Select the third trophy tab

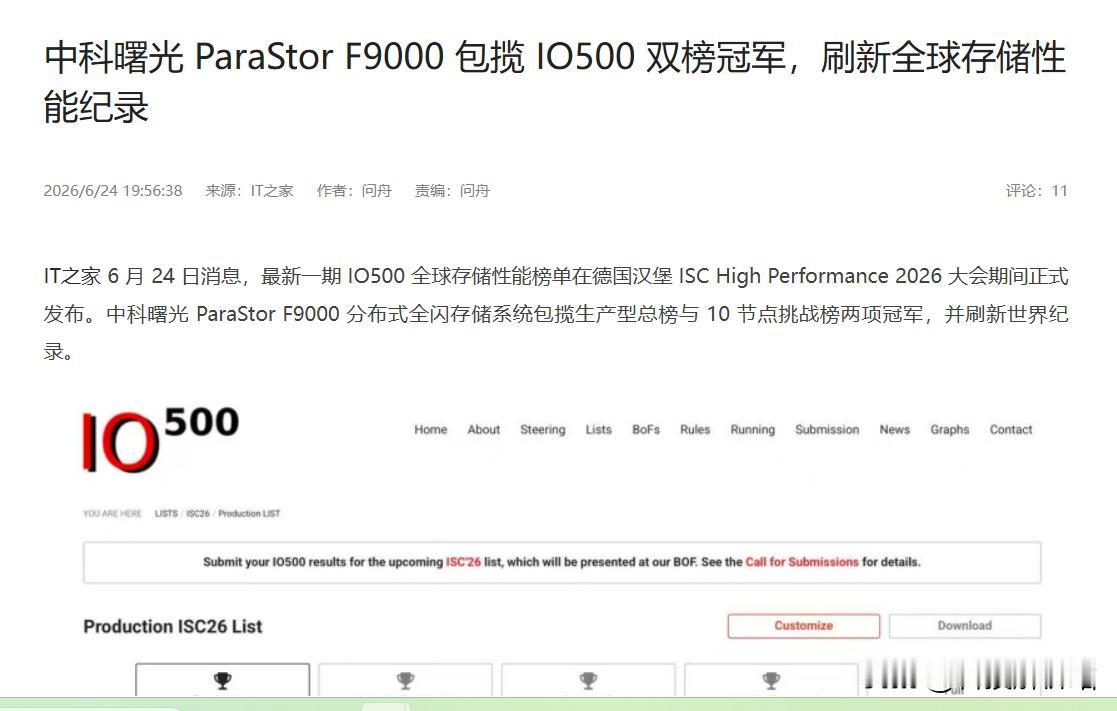(588, 680)
